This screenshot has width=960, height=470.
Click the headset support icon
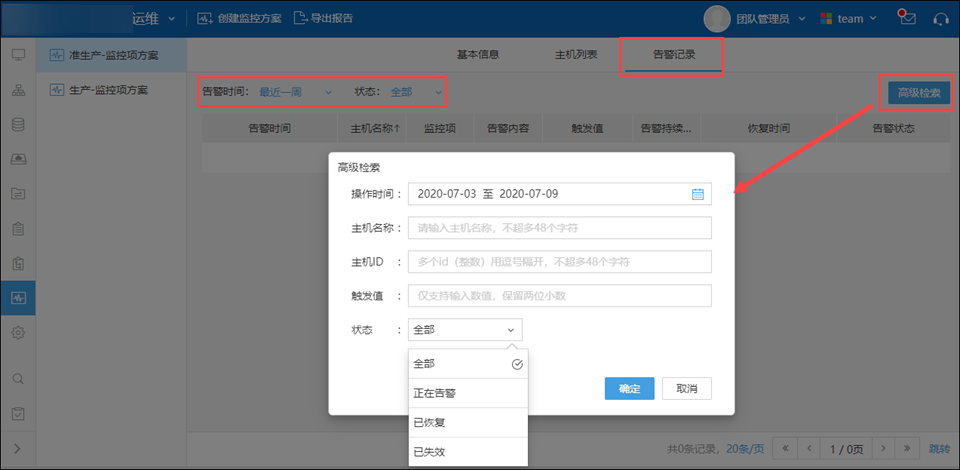tap(940, 18)
